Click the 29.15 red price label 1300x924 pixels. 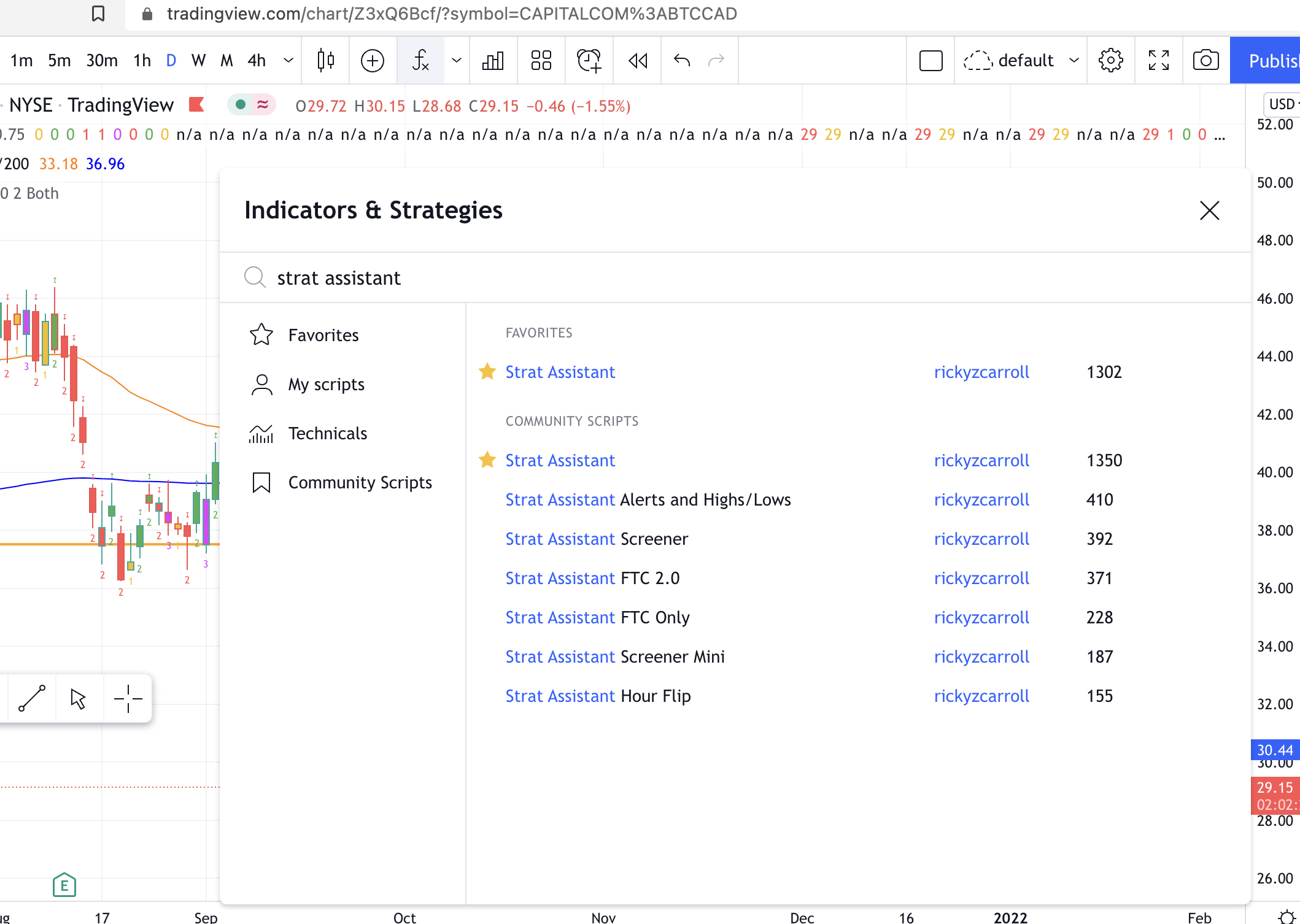1275,796
